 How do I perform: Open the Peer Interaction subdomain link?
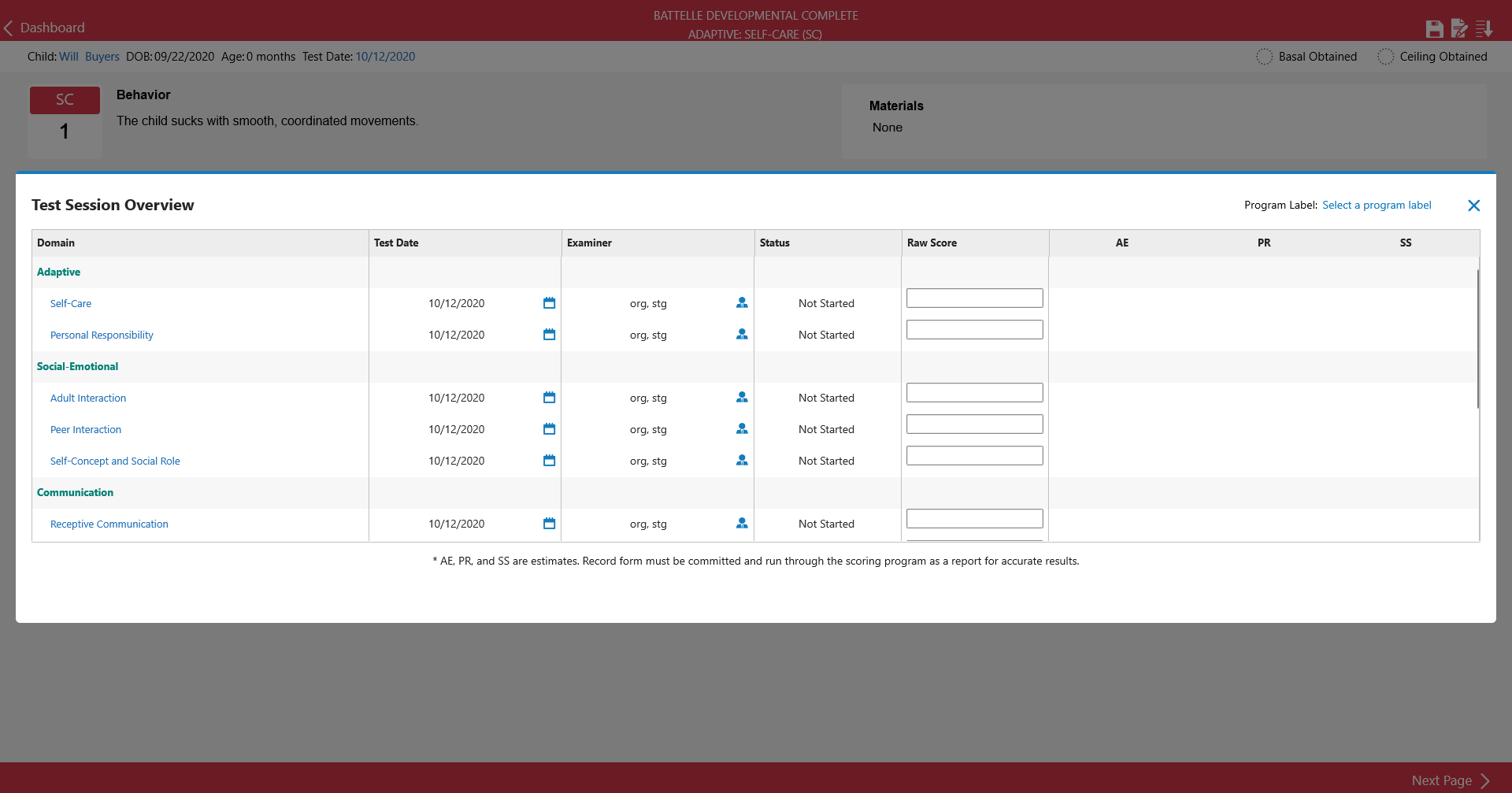[x=86, y=430]
